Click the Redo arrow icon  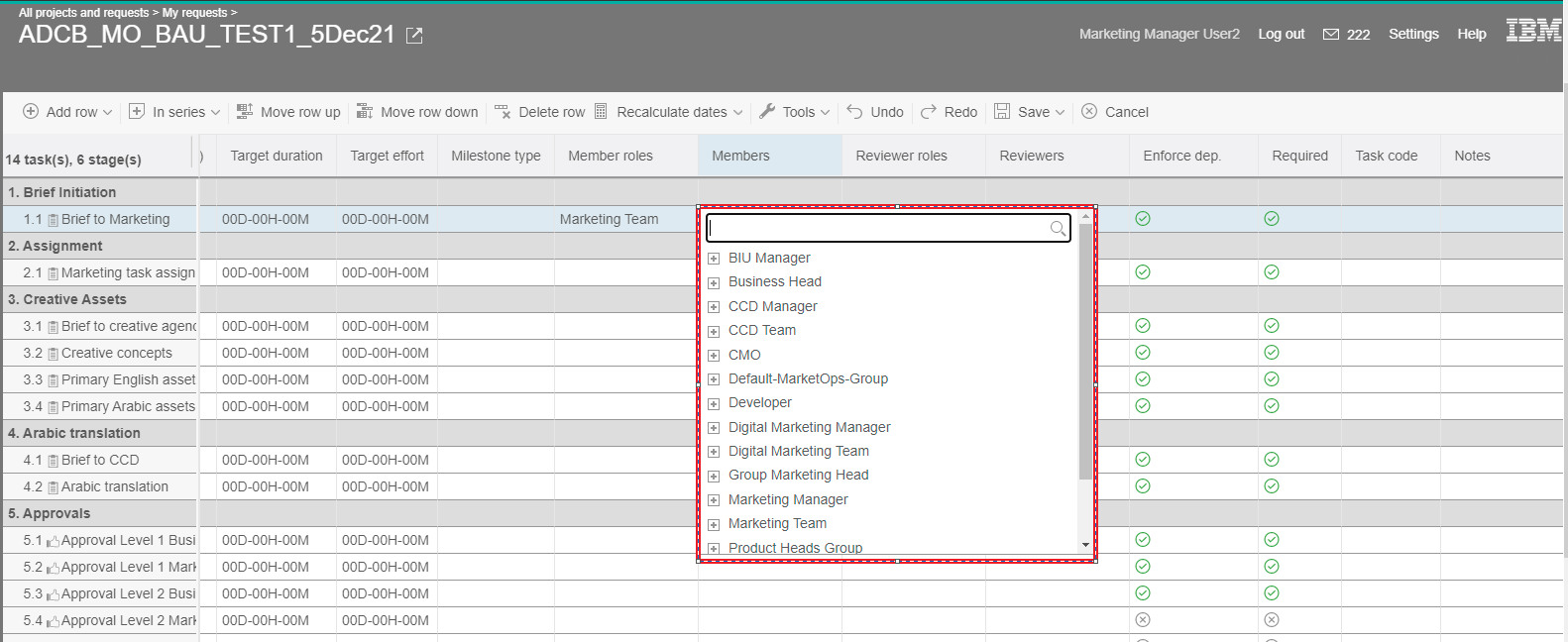point(929,112)
